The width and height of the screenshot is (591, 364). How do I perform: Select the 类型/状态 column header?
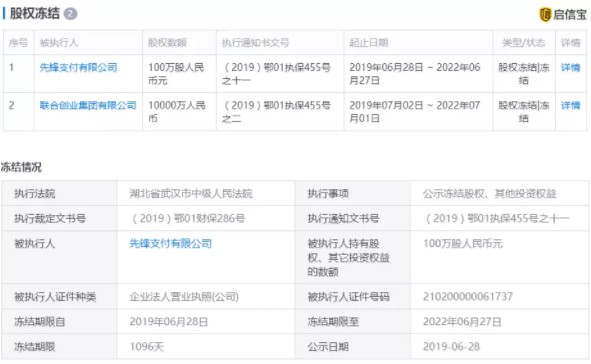click(x=524, y=43)
